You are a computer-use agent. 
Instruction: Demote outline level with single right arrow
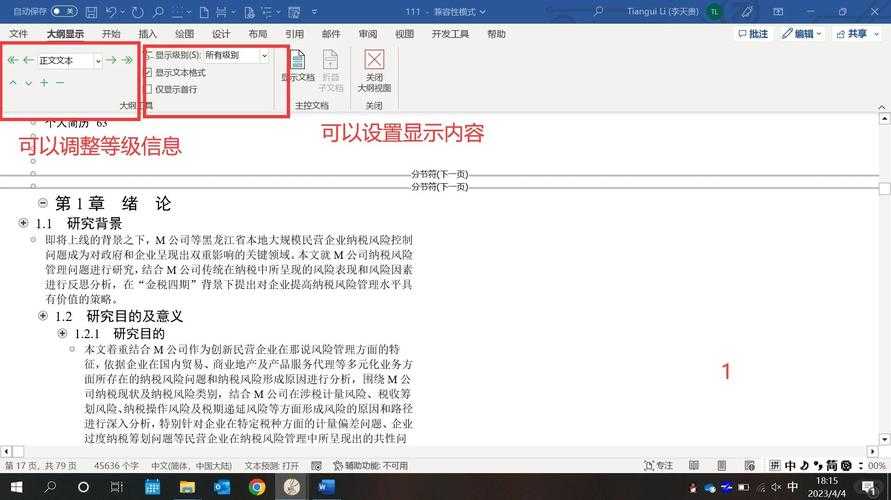(x=111, y=60)
